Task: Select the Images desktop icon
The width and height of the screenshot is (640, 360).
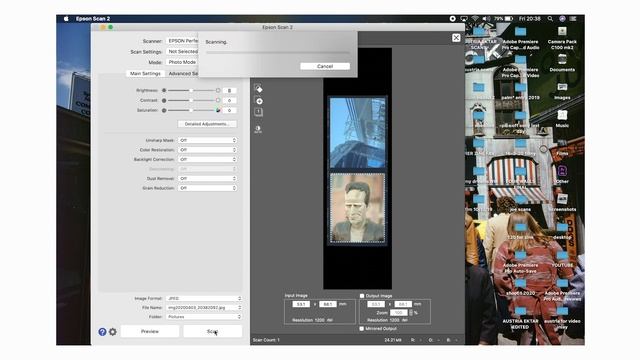Action: (x=562, y=91)
